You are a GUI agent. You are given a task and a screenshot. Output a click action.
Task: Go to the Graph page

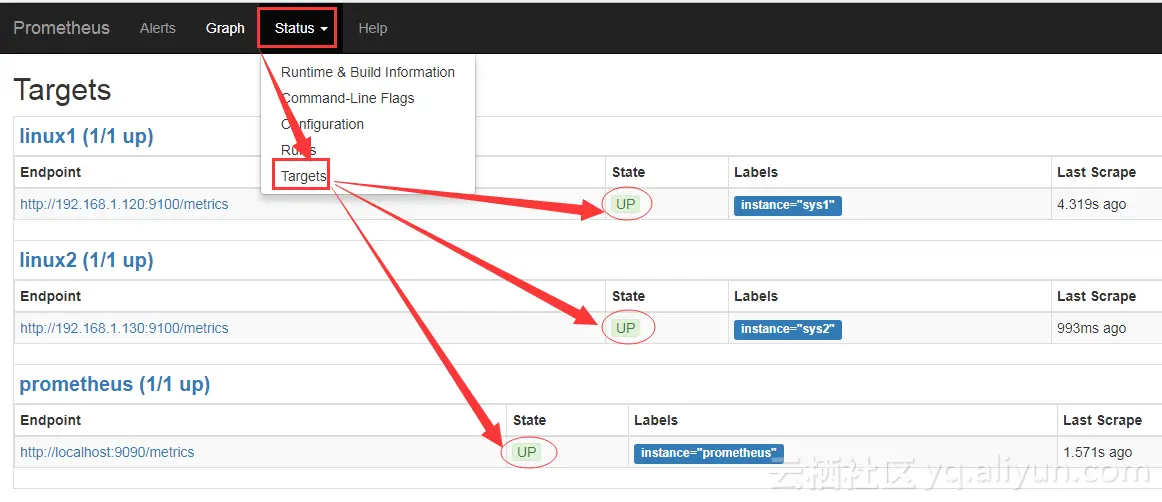click(x=225, y=28)
